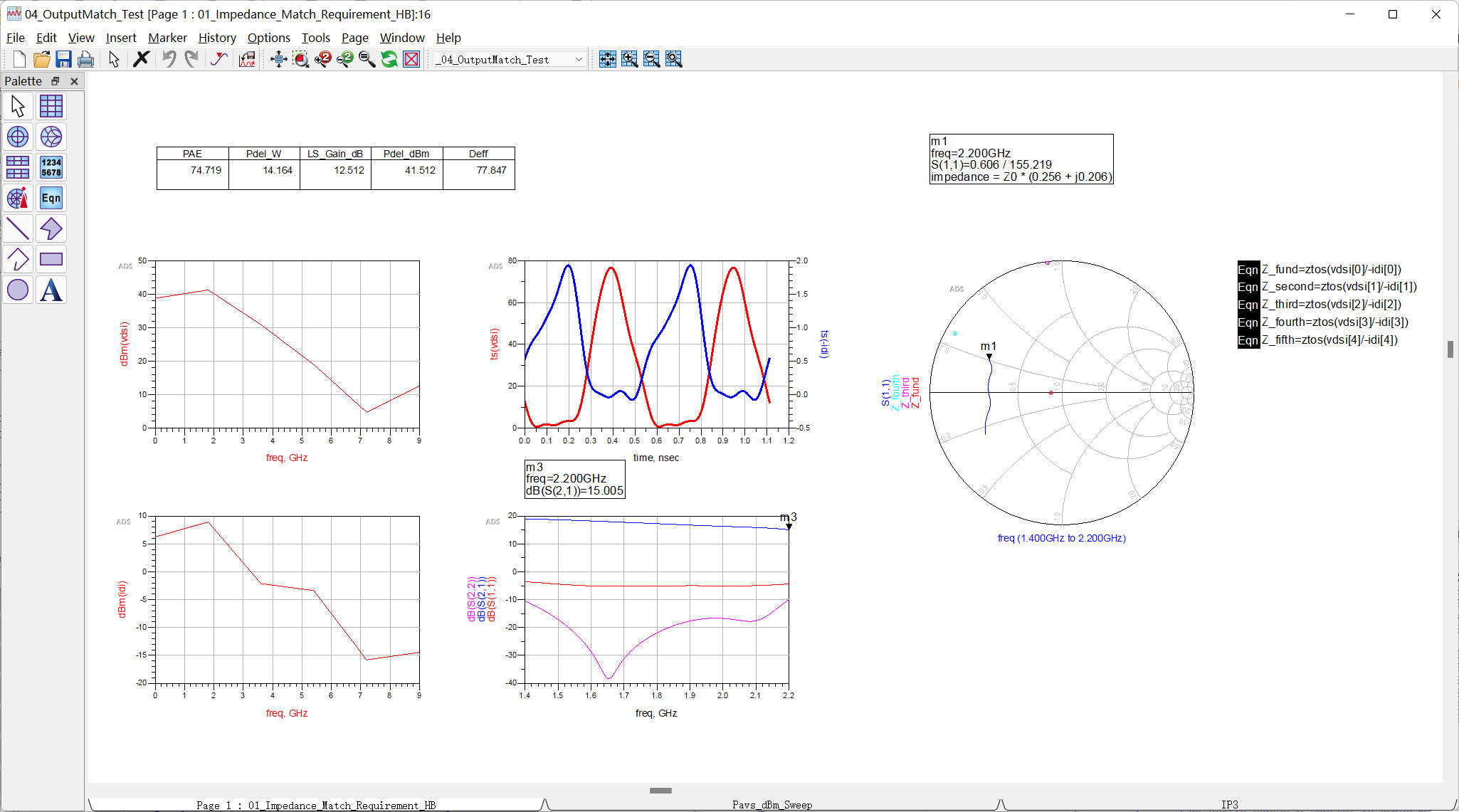Viewport: 1459px width, 812px height.
Task: Open the Marker menu
Action: pos(167,38)
